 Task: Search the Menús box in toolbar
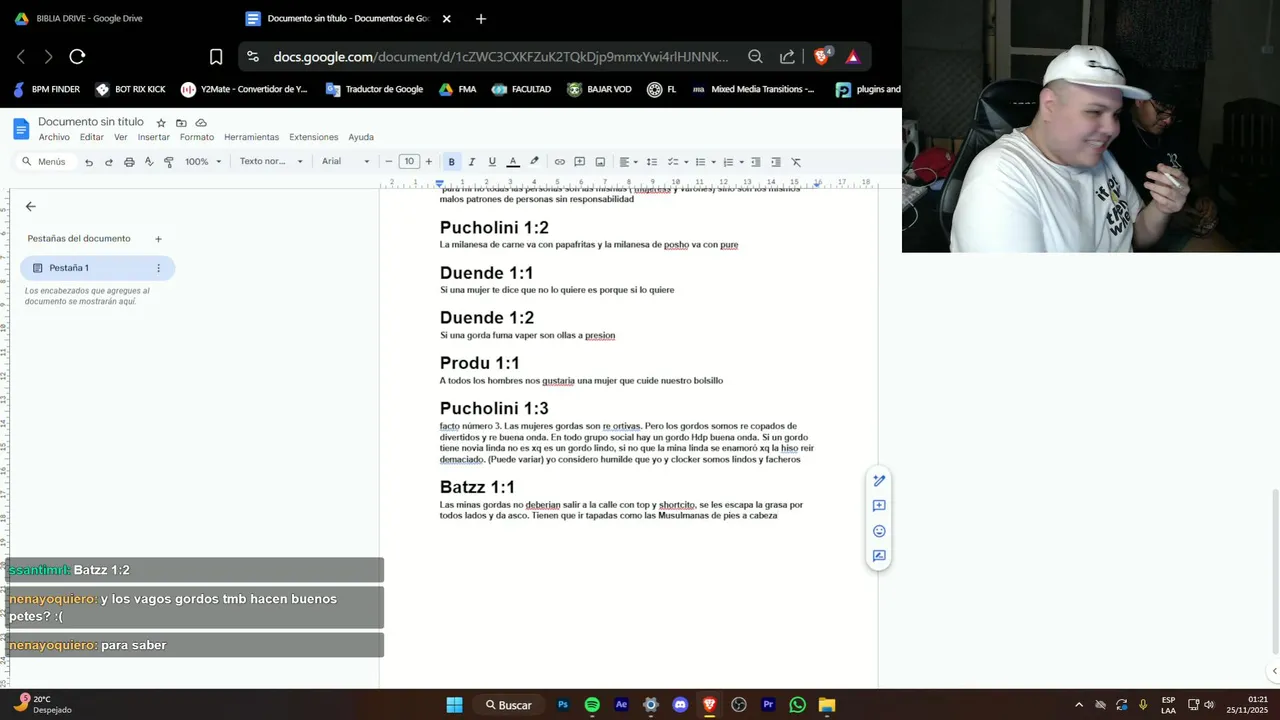tap(46, 162)
